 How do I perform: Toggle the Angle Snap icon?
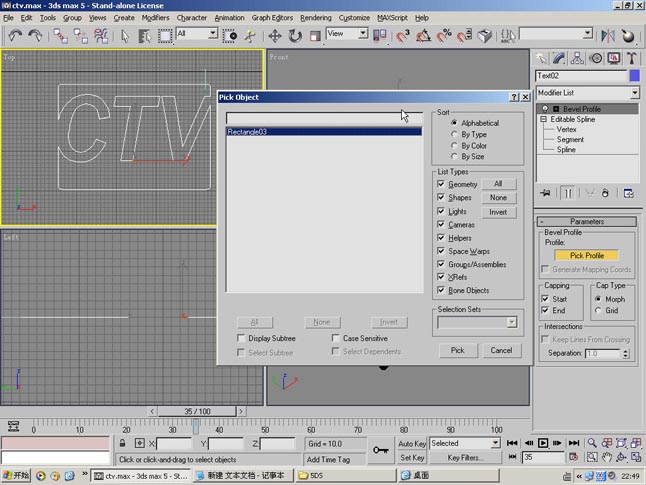tap(423, 36)
